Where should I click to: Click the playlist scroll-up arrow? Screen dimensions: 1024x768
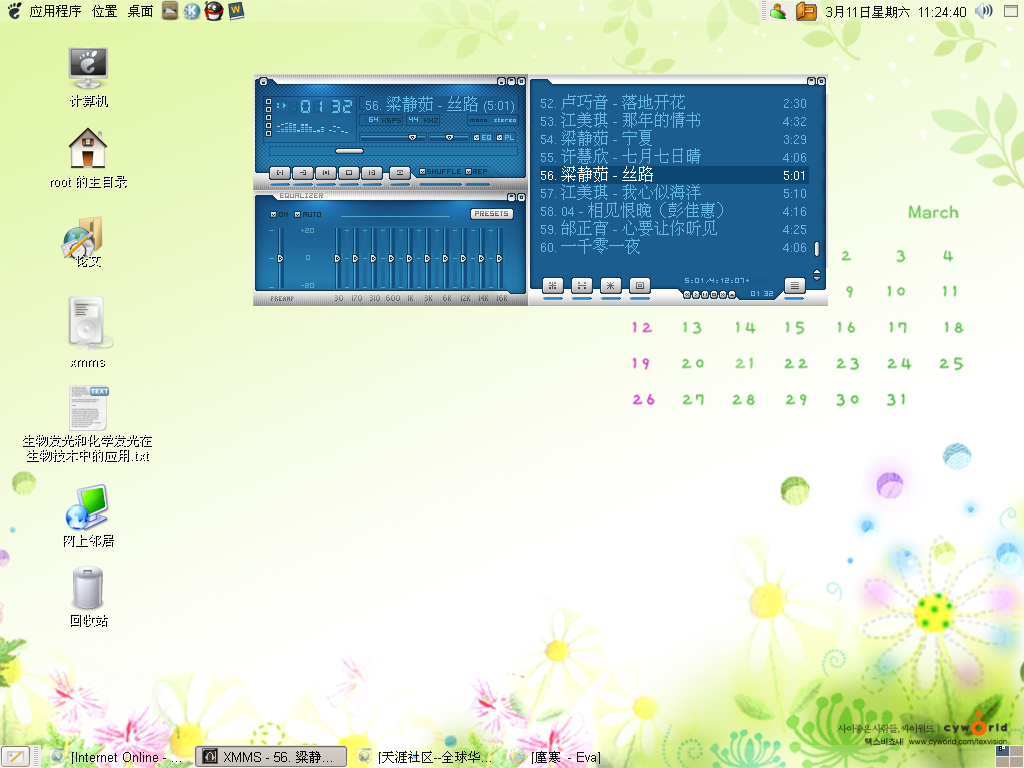[x=816, y=272]
